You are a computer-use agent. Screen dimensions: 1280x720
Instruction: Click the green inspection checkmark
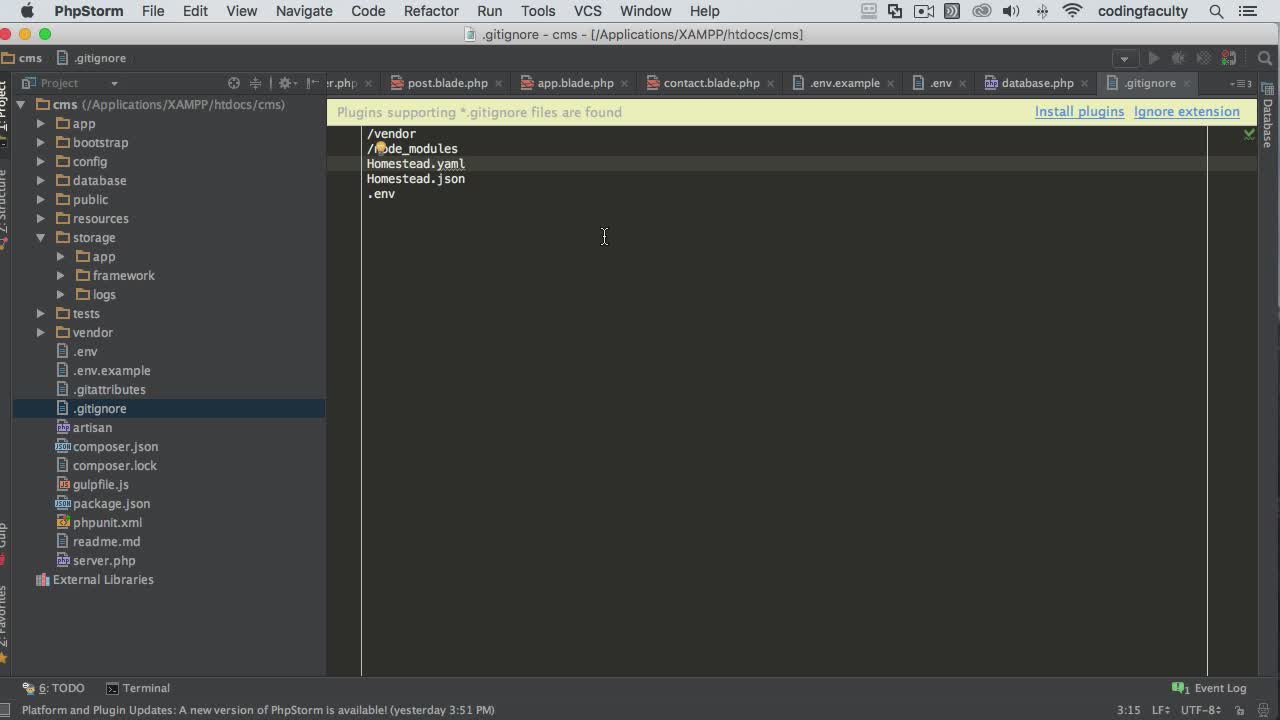pos(1249,133)
